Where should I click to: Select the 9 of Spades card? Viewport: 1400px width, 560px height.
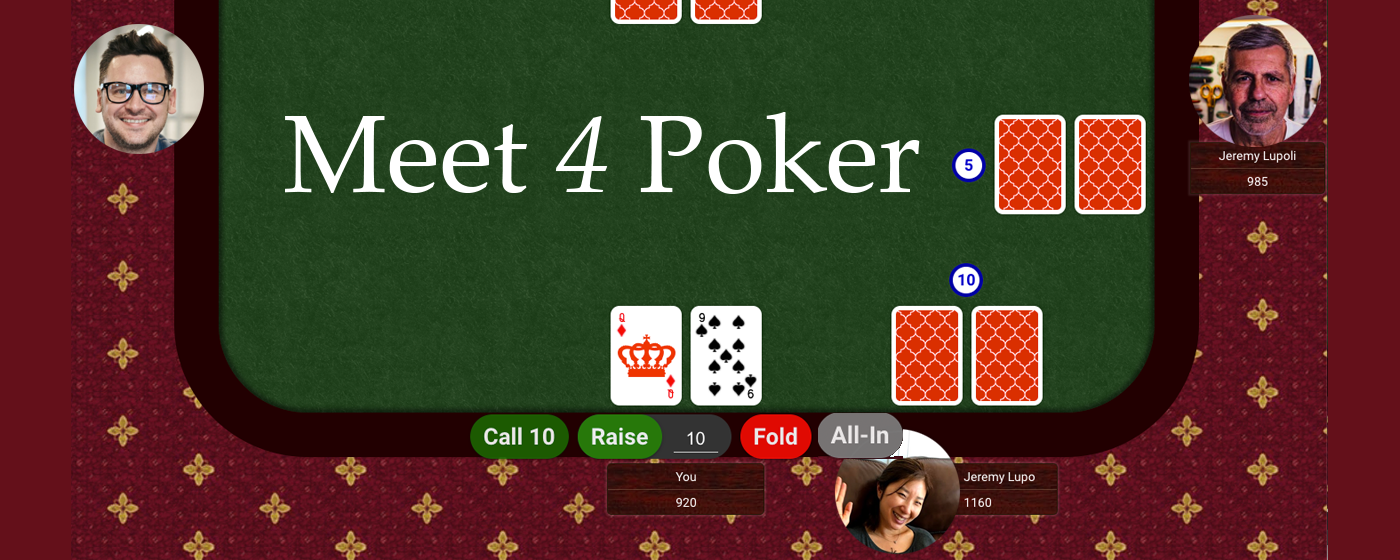click(x=726, y=356)
